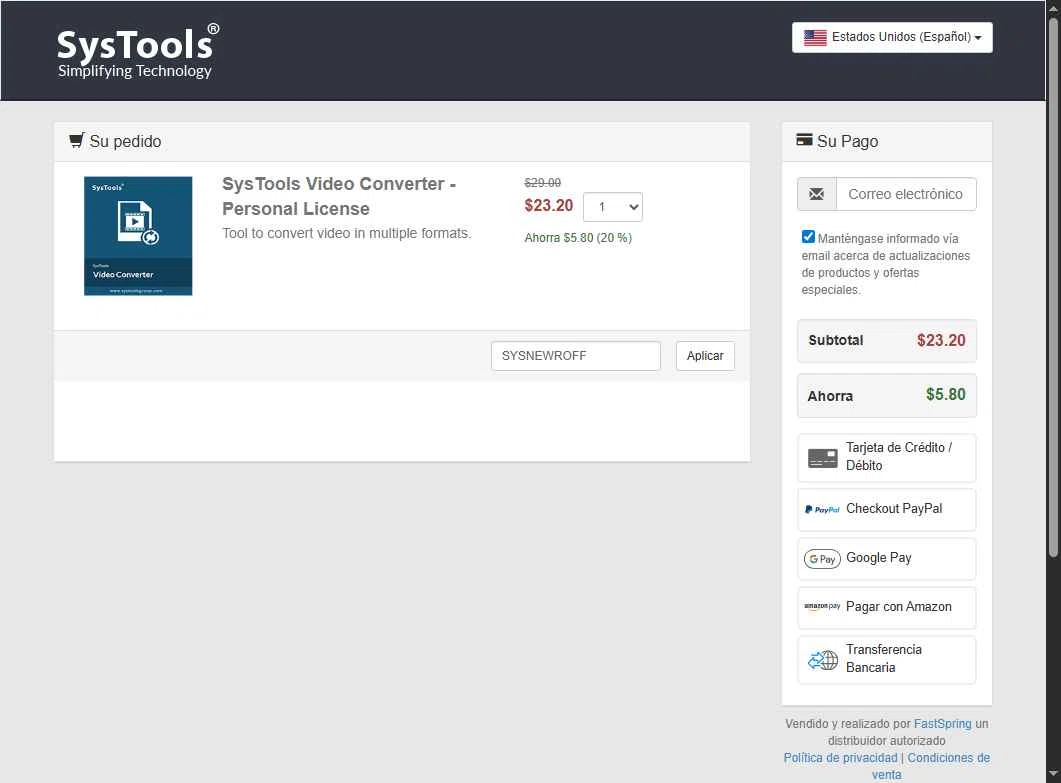Choose Pagar con Amazon payment option
This screenshot has width=1061, height=783.
click(886, 607)
